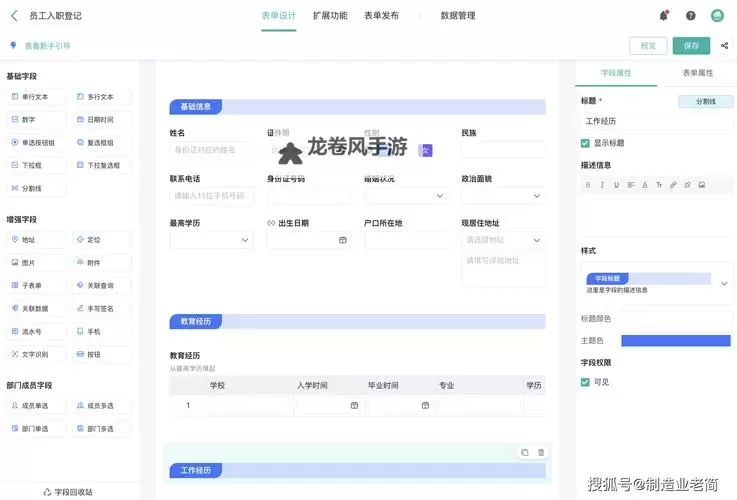Add a 关联查询 field
The width and height of the screenshot is (737, 500).
click(102, 286)
